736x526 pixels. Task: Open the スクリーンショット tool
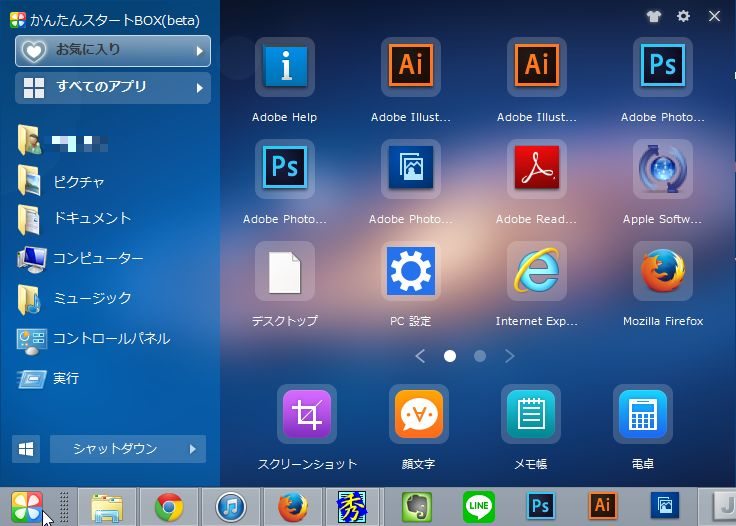[307, 414]
